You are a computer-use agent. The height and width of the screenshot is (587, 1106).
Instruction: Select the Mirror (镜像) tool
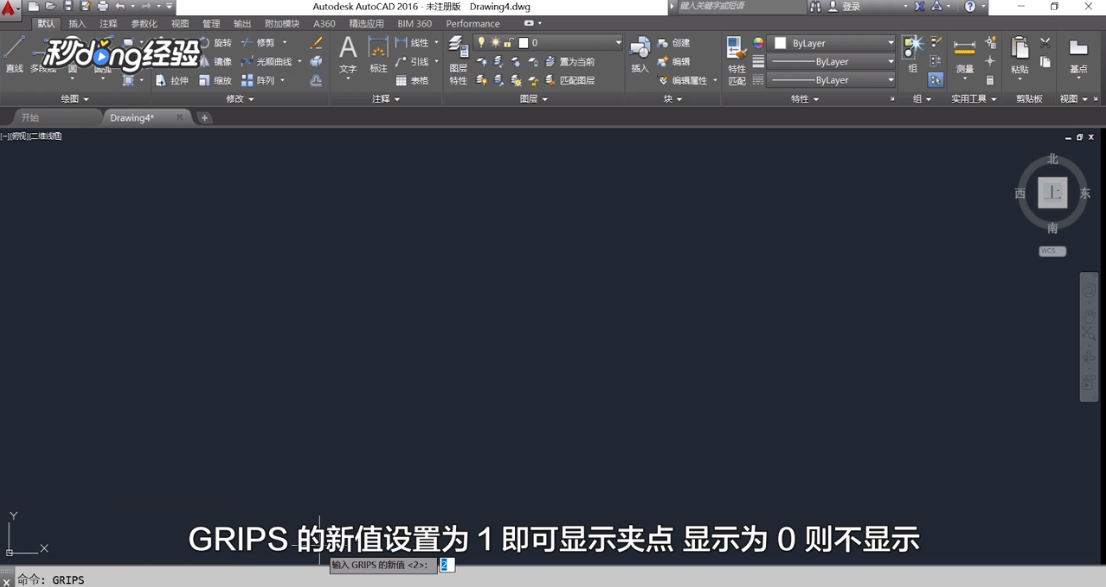pos(217,61)
